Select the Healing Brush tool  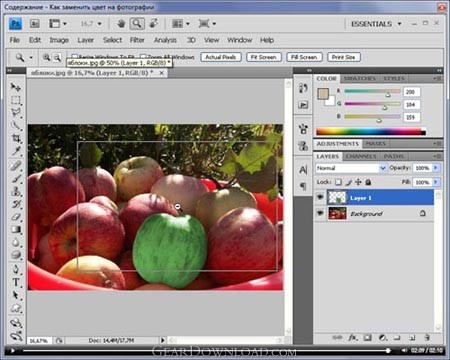pos(16,166)
